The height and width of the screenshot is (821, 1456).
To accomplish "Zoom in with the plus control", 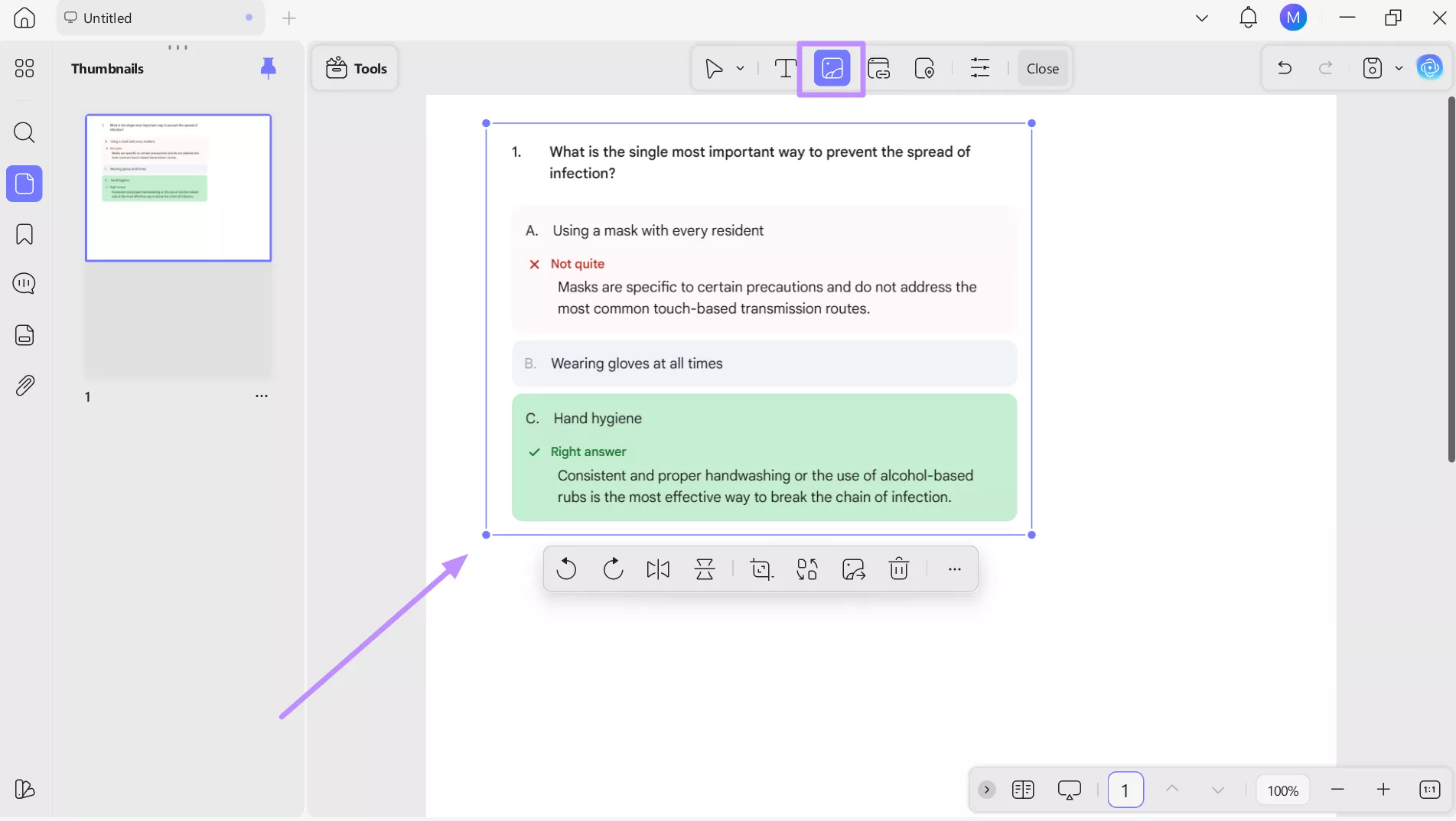I will pyautogui.click(x=1383, y=790).
